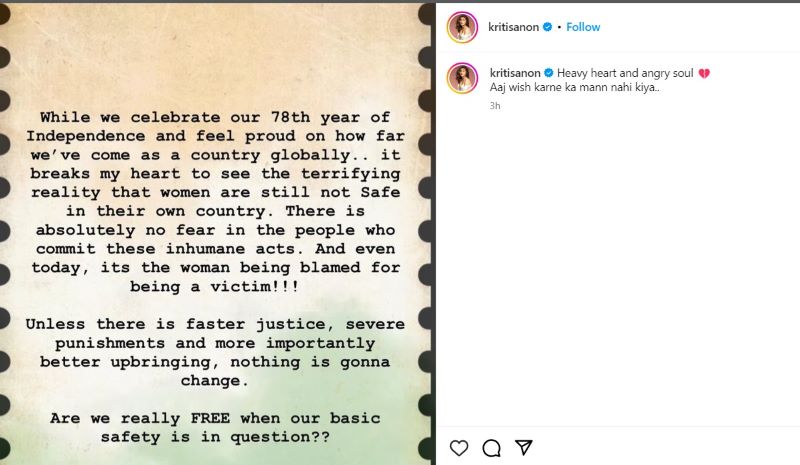Image resolution: width=800 pixels, height=465 pixels.
Task: Open kritisanon profile from caption username
Action: (x=514, y=73)
